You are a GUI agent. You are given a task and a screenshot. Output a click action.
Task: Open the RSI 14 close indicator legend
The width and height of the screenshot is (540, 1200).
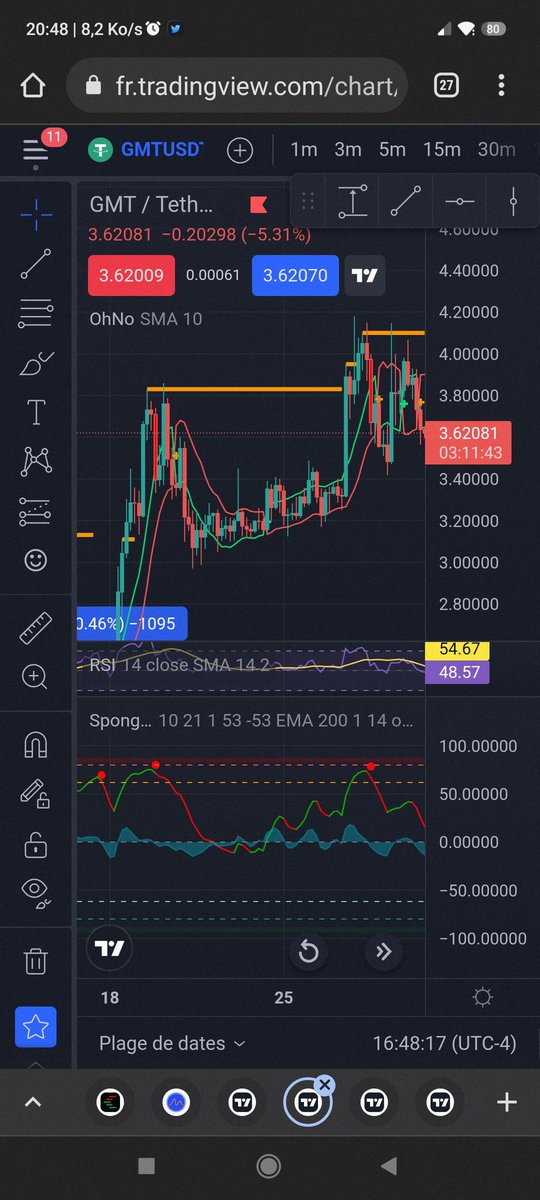click(x=180, y=663)
